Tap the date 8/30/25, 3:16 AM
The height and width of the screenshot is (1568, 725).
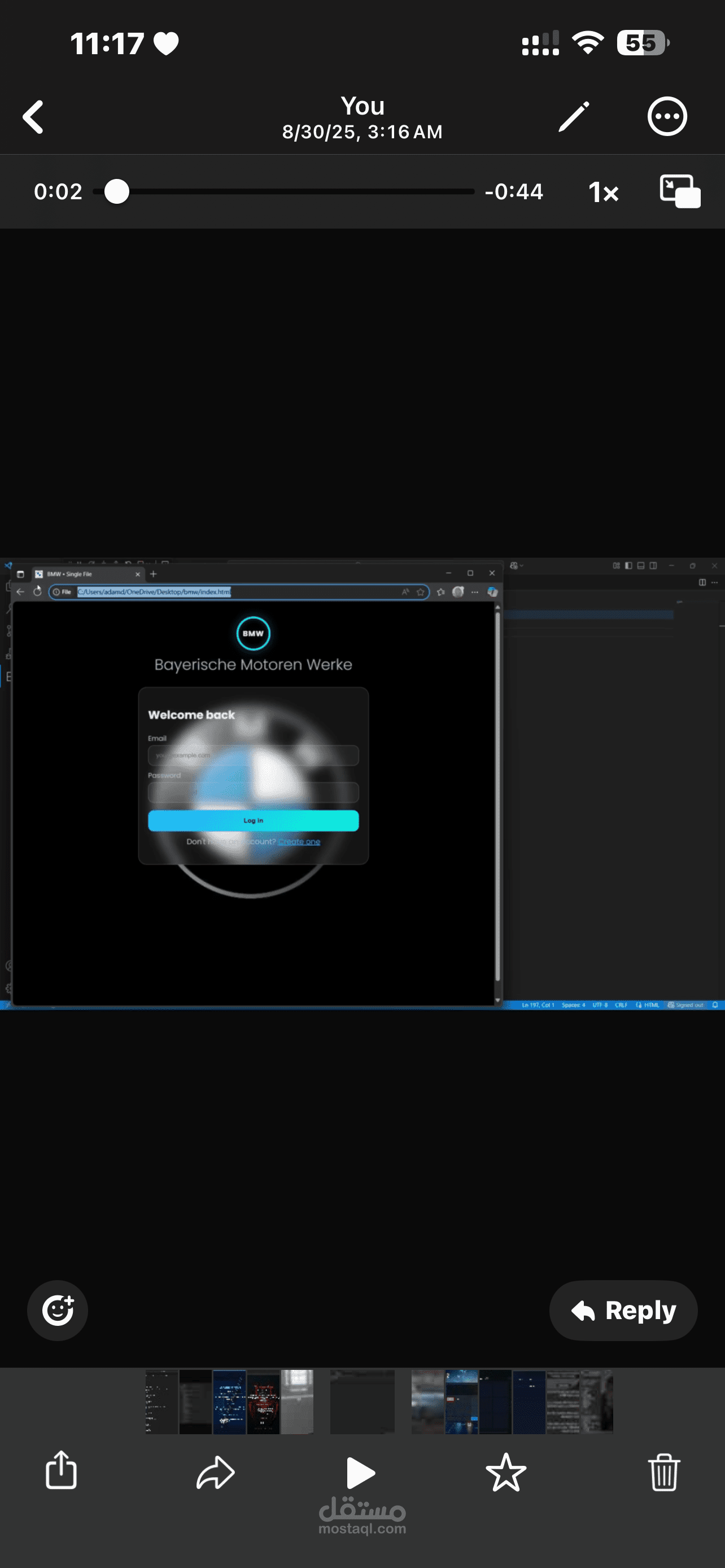click(362, 132)
